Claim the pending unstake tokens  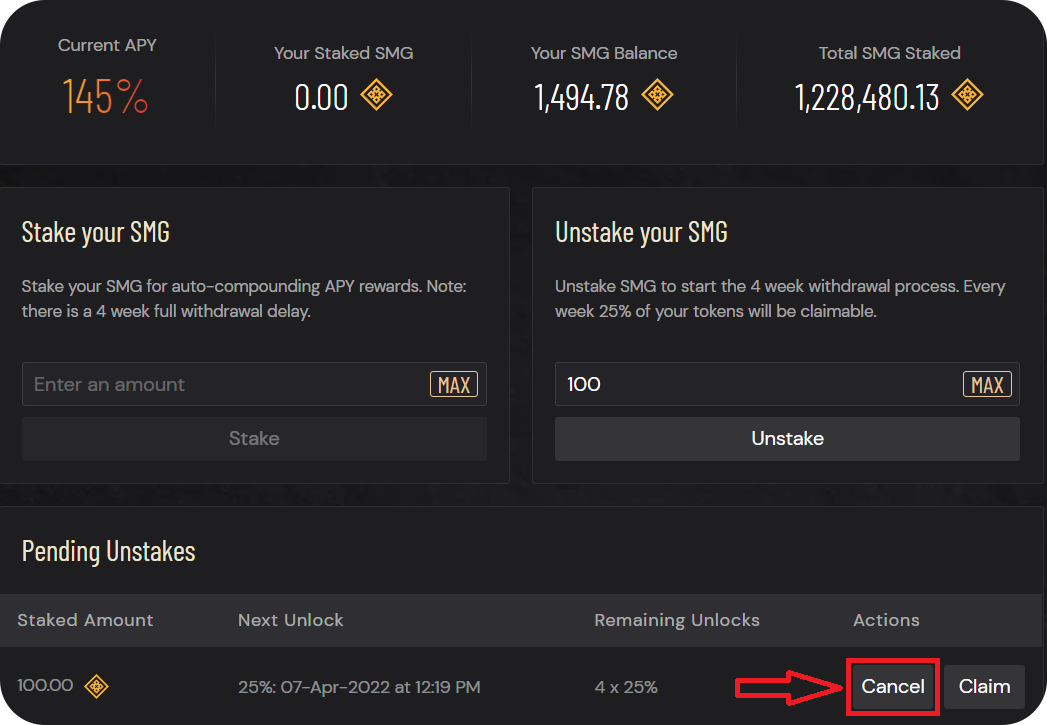coord(984,686)
